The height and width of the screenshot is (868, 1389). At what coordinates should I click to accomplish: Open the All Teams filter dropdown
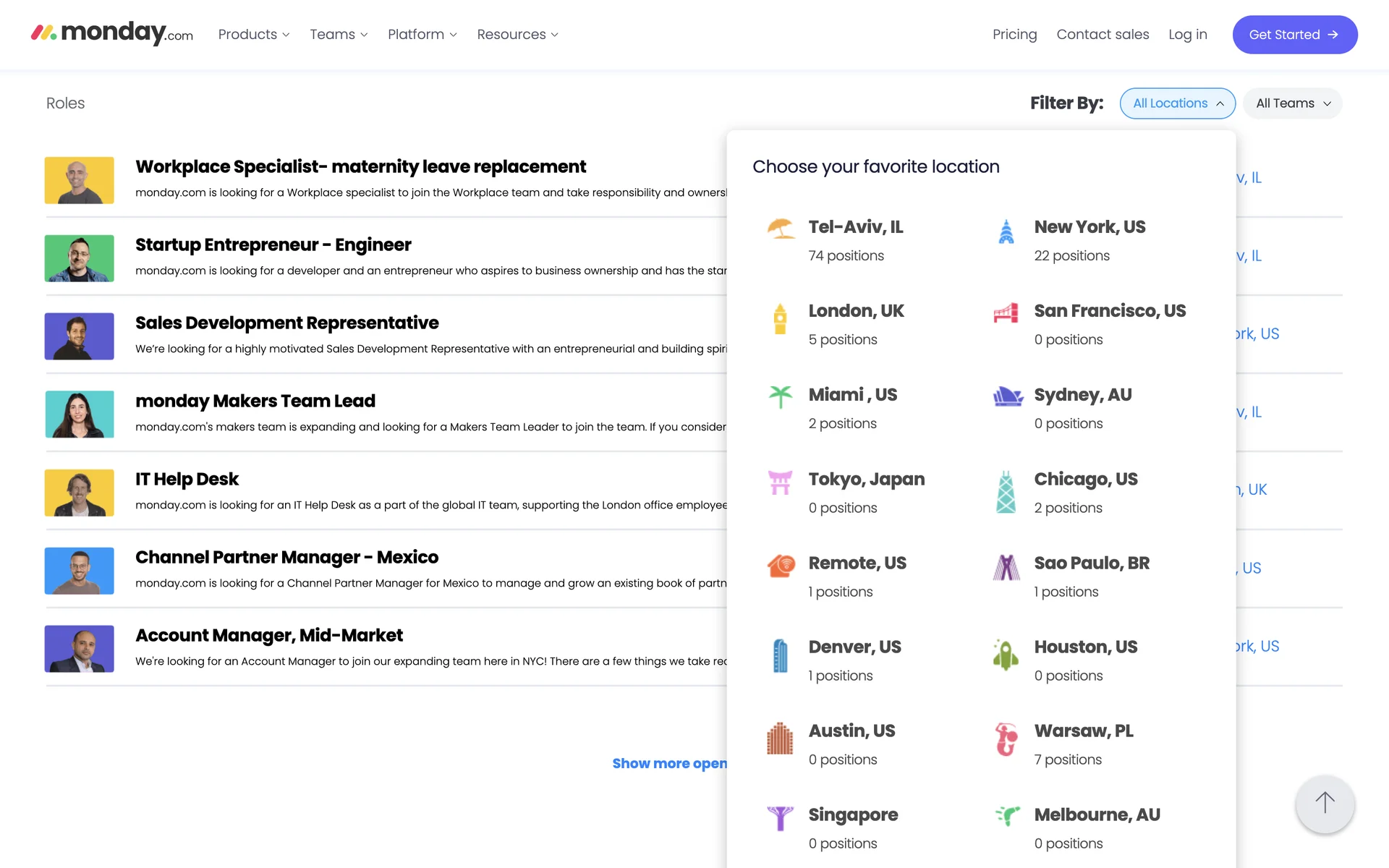(1292, 103)
